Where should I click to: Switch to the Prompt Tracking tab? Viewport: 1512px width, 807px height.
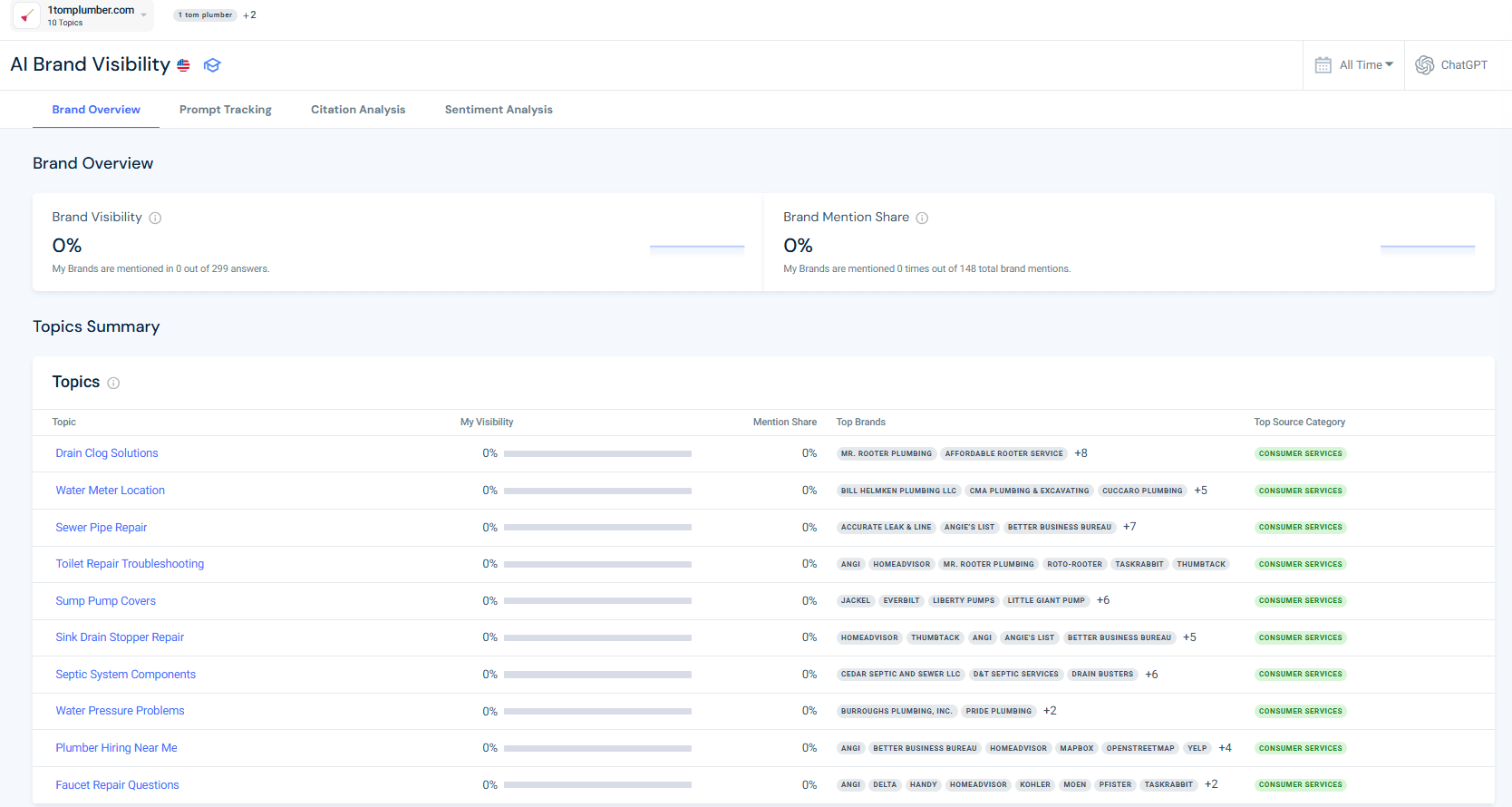(226, 110)
